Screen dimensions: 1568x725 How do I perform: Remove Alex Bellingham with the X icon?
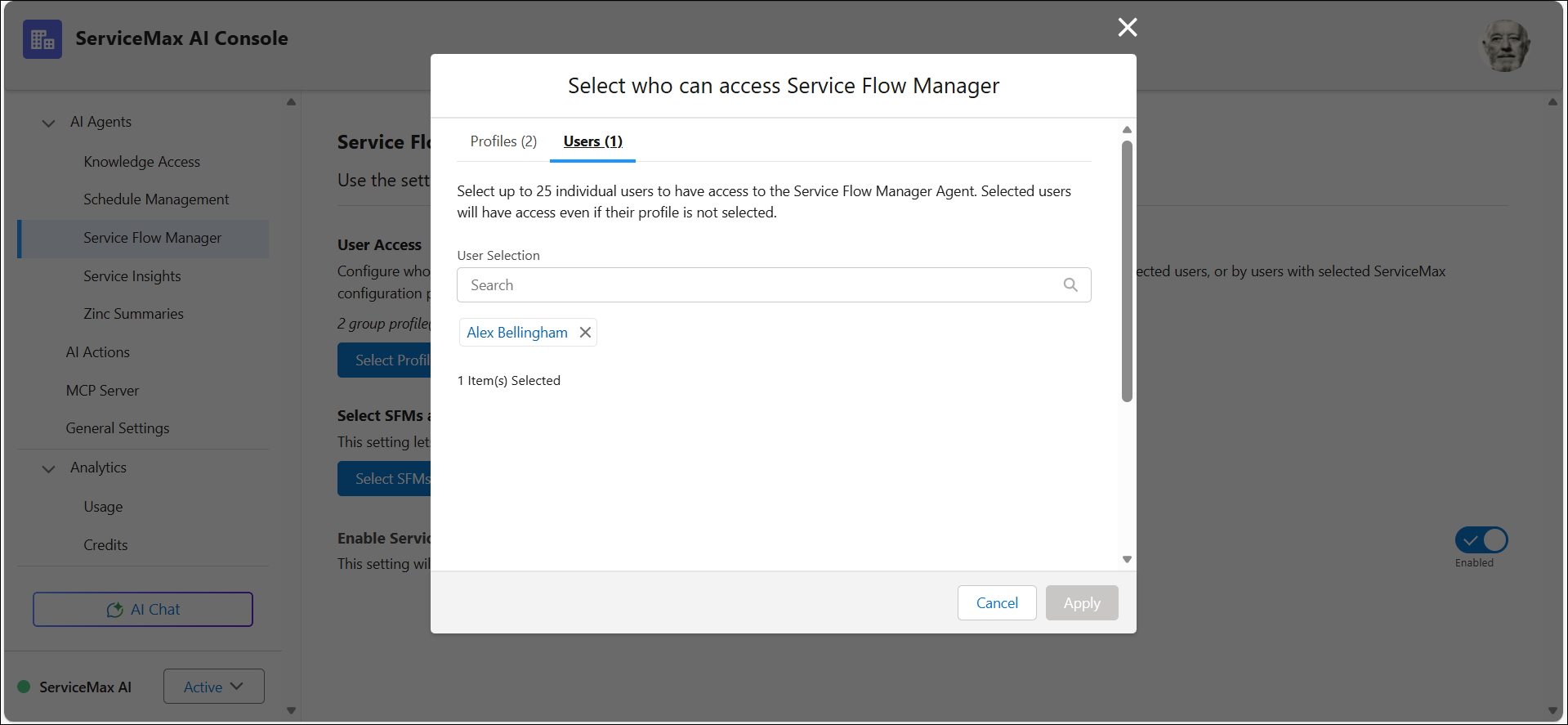pyautogui.click(x=585, y=333)
